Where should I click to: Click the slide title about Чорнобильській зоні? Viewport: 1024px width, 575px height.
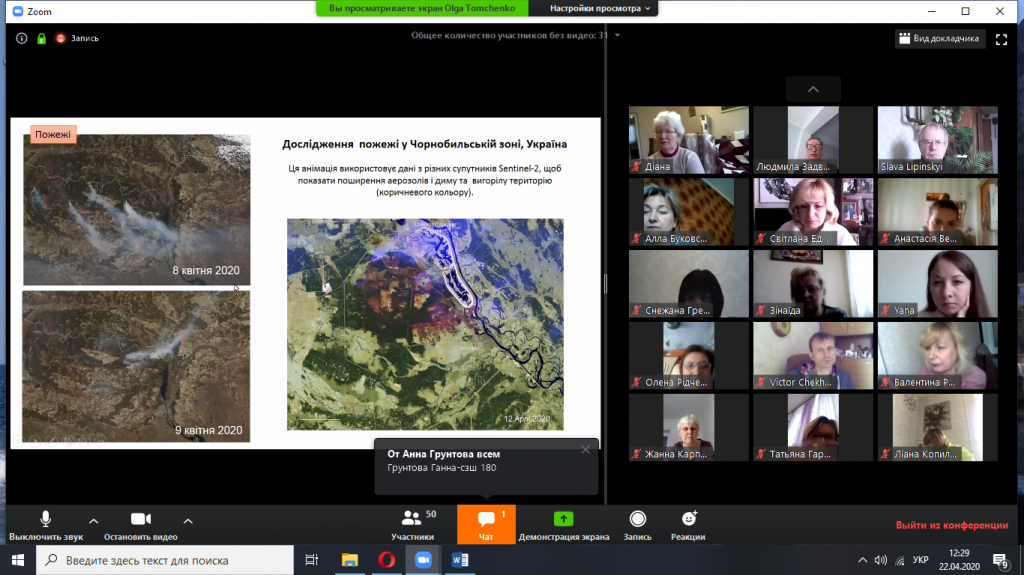424,144
